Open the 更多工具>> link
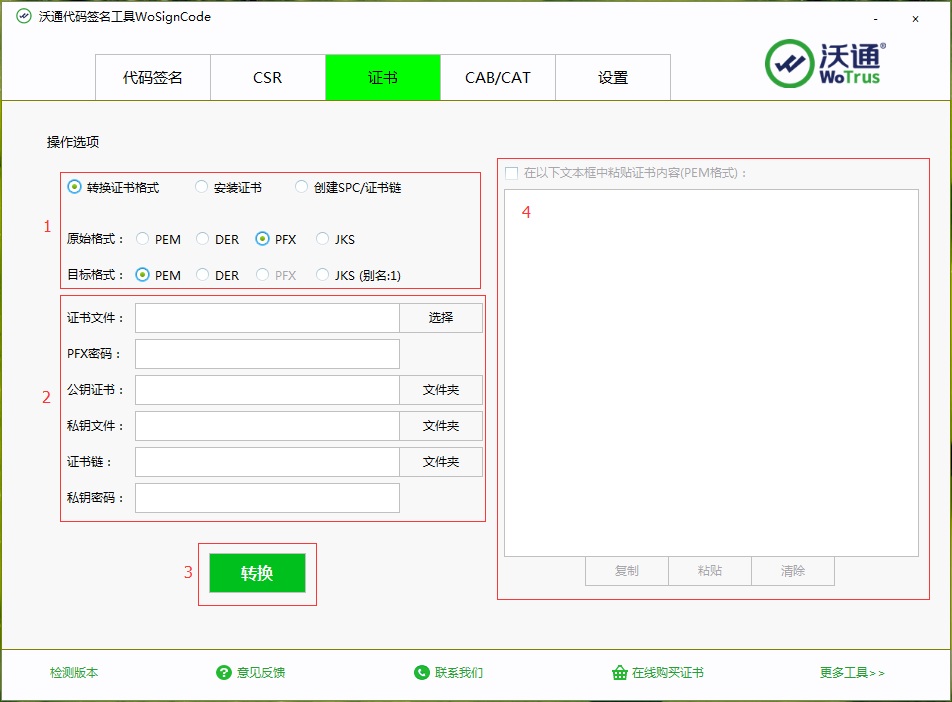 [x=851, y=673]
